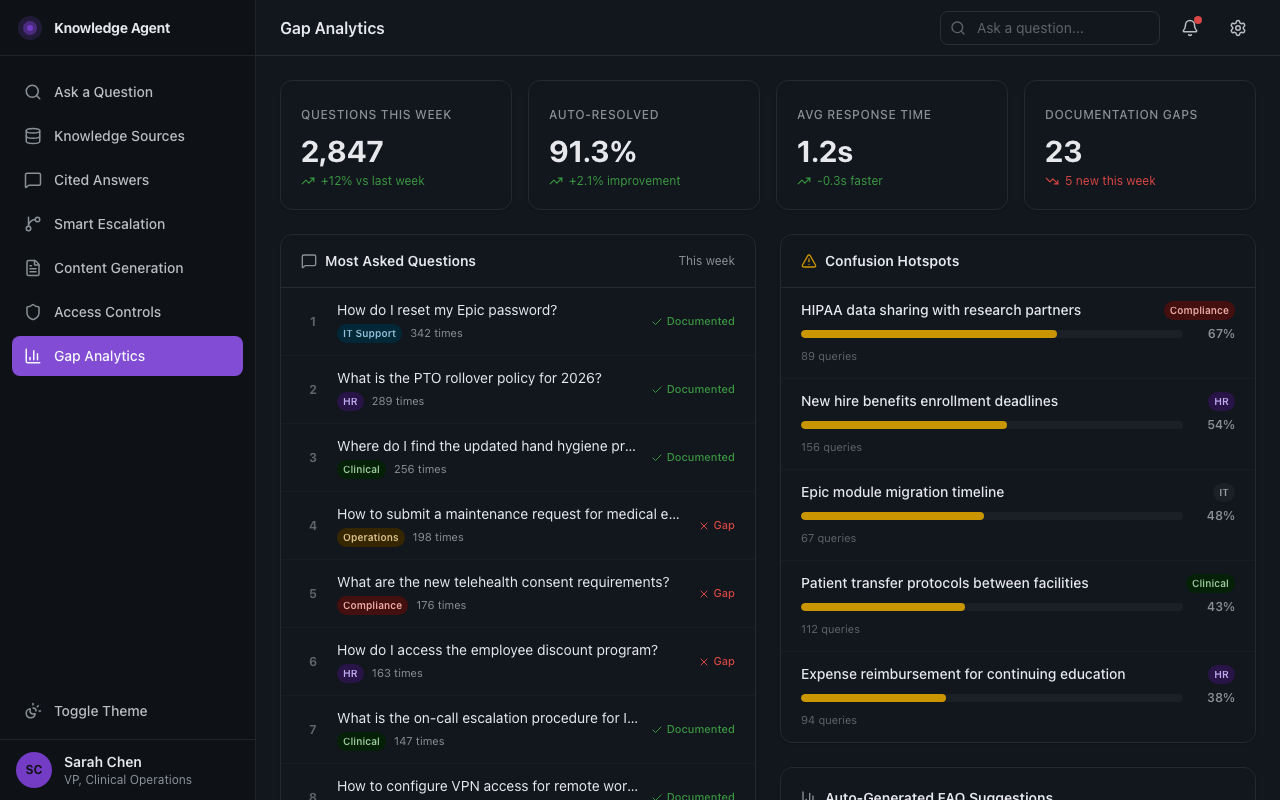Click the Gap label on the telehealth consent question
Screen dimensions: 1280x800
pyautogui.click(x=716, y=593)
